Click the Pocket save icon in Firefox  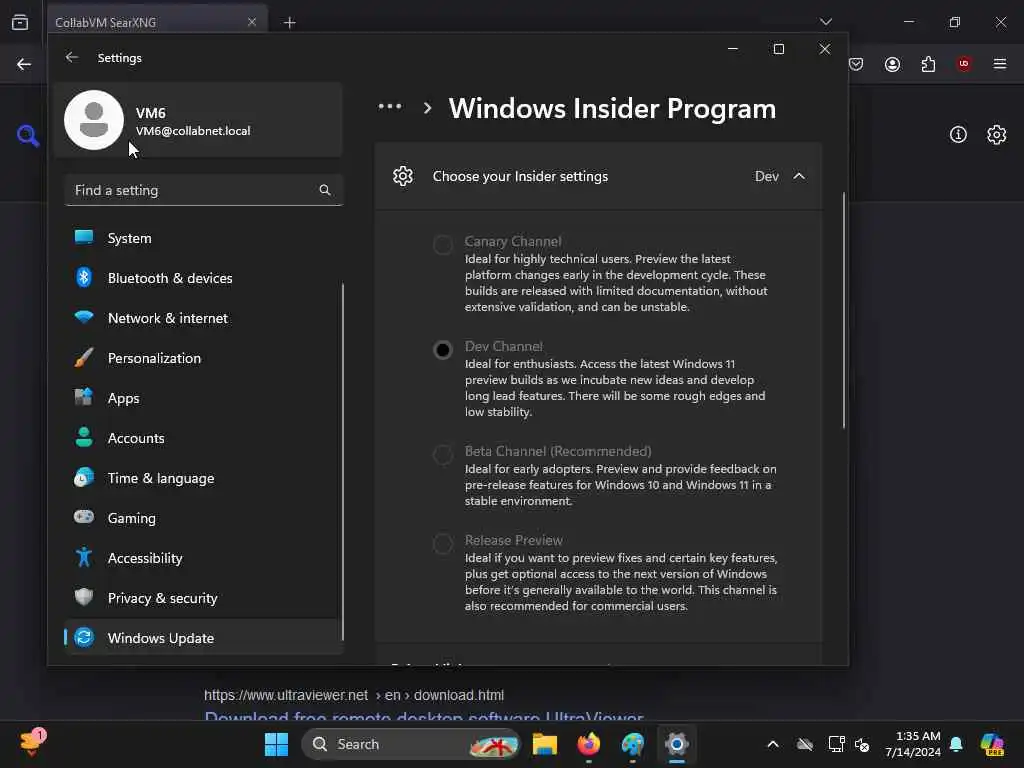tap(856, 64)
